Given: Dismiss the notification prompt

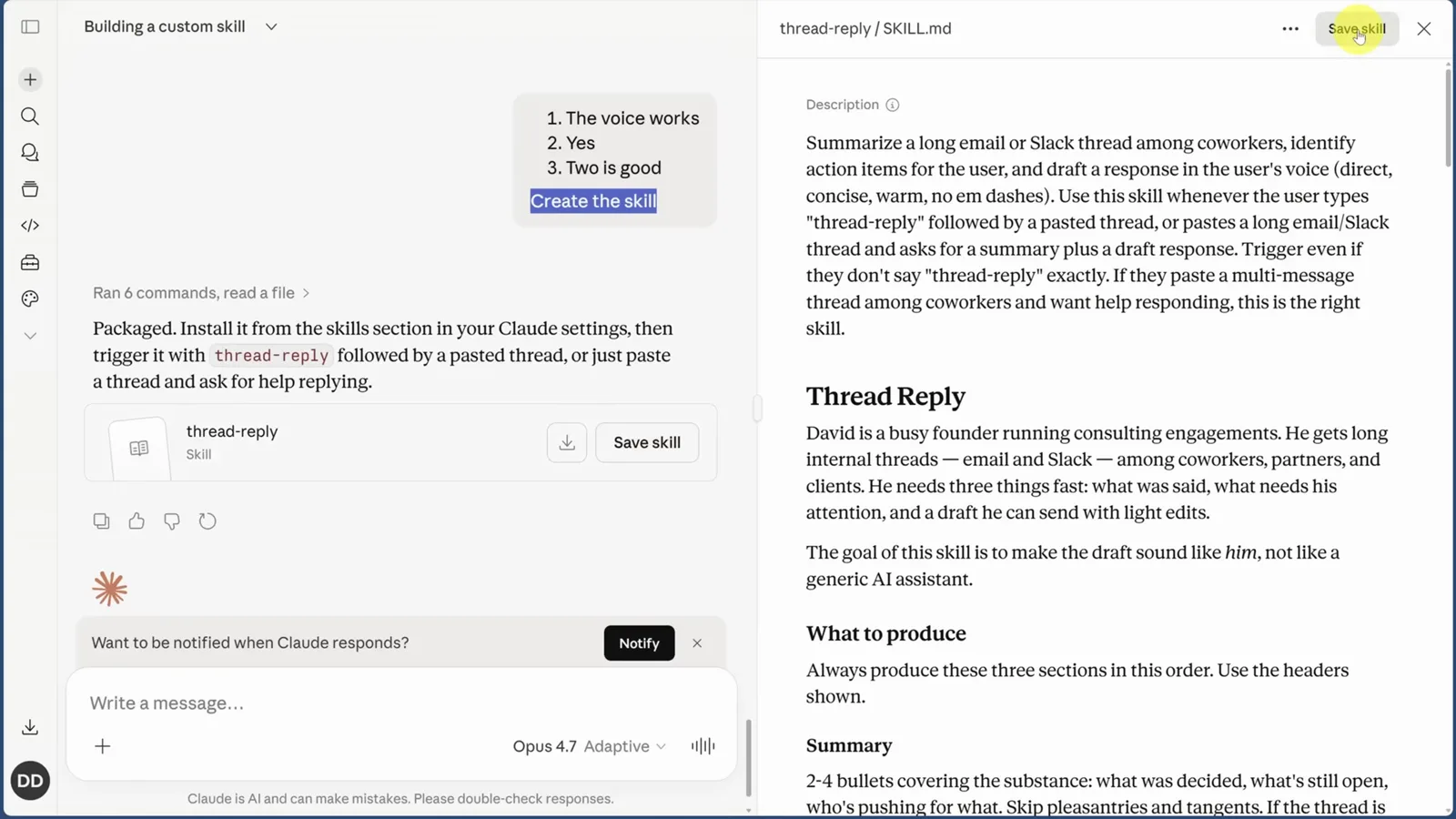Looking at the screenshot, I should point(697,643).
